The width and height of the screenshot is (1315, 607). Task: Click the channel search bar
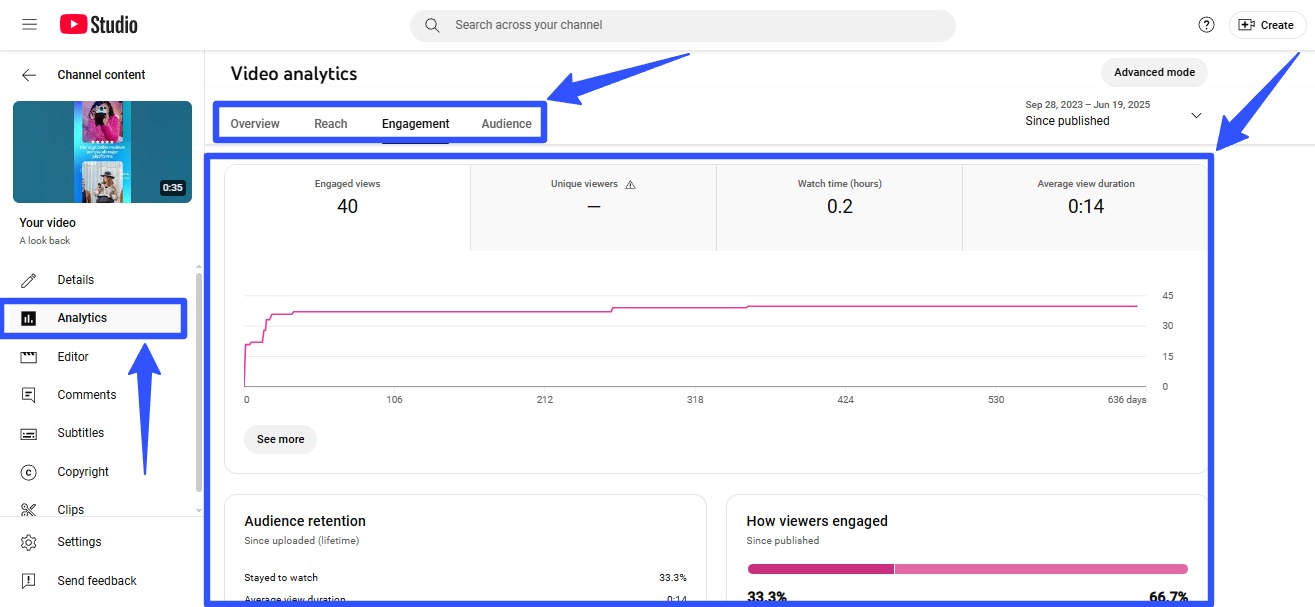click(683, 25)
